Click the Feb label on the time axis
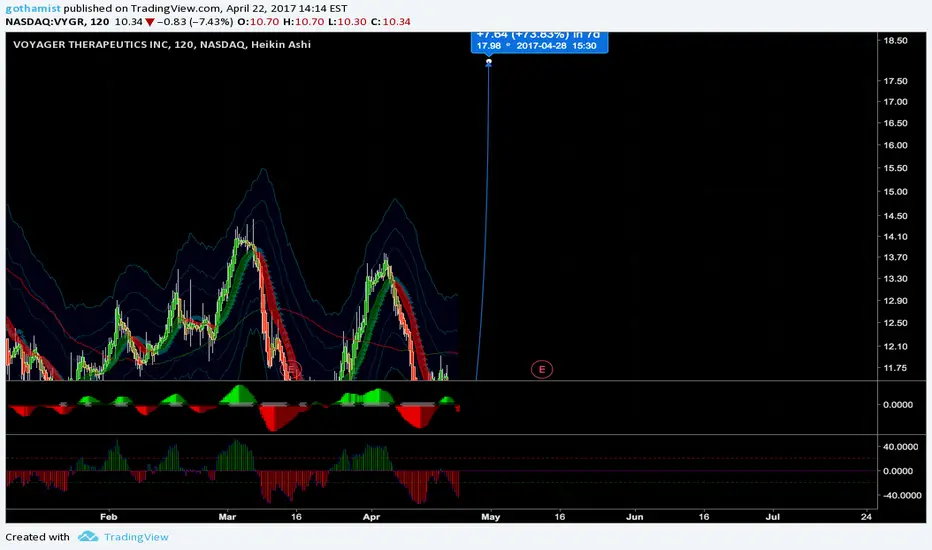This screenshot has height=550, width=932. [108, 517]
